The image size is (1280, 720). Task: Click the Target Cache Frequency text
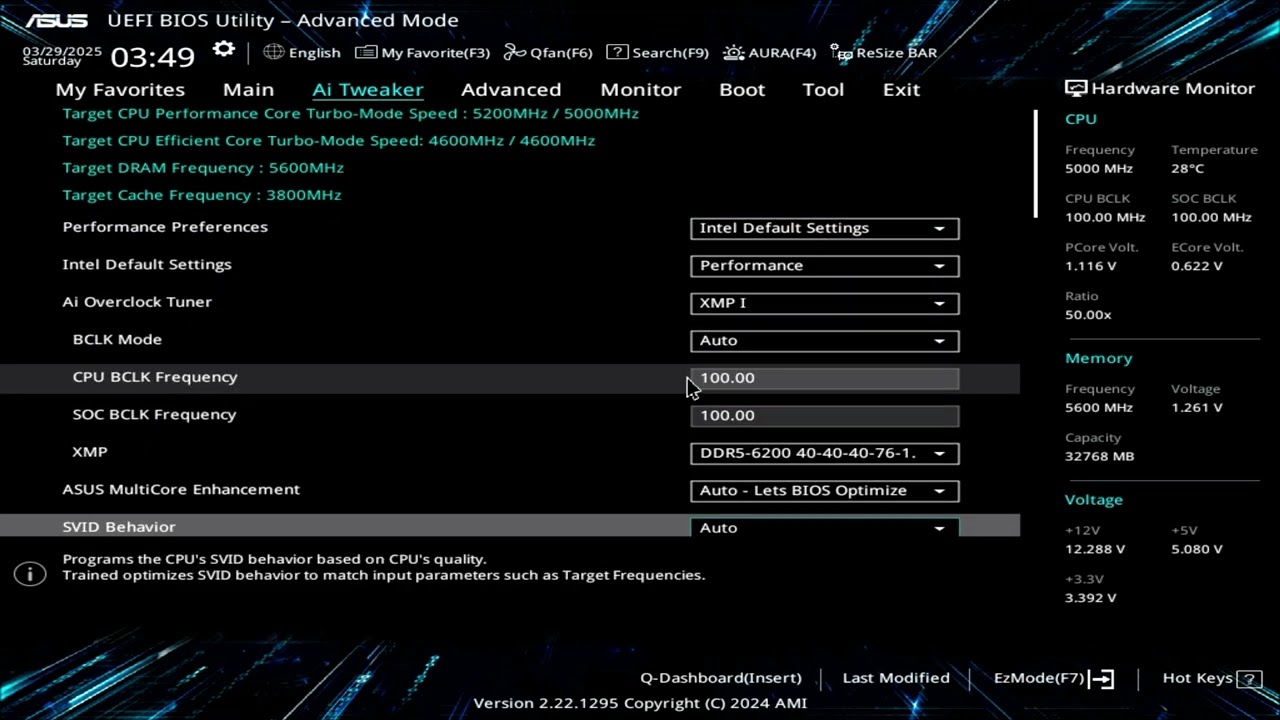pos(202,195)
